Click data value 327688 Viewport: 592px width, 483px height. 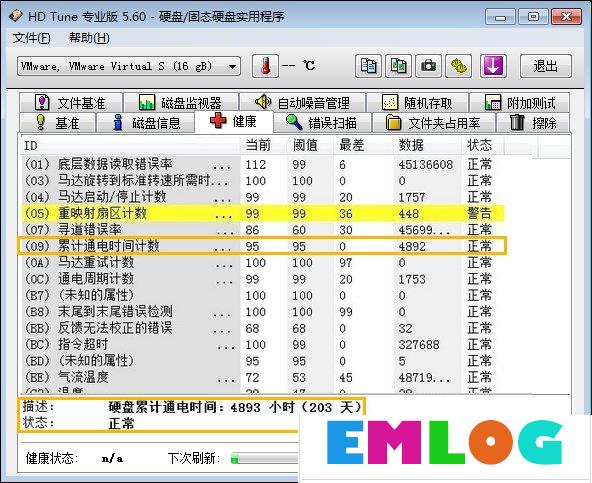(419, 345)
